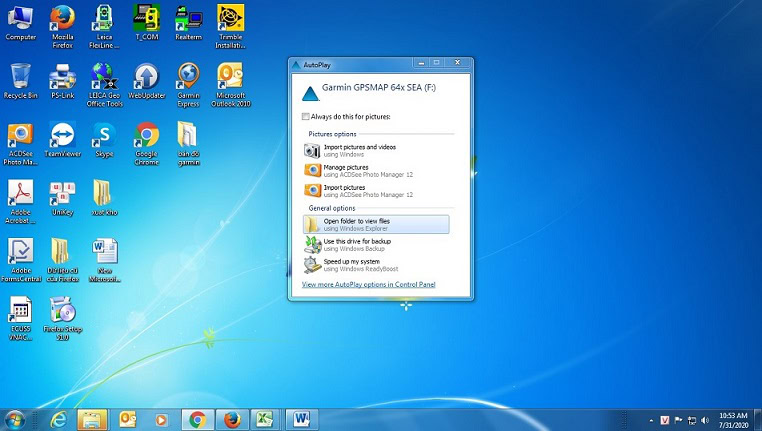The width and height of the screenshot is (762, 431).
Task: Select the ACDSee Photo Manager desktop shortcut
Action: pyautogui.click(x=20, y=144)
